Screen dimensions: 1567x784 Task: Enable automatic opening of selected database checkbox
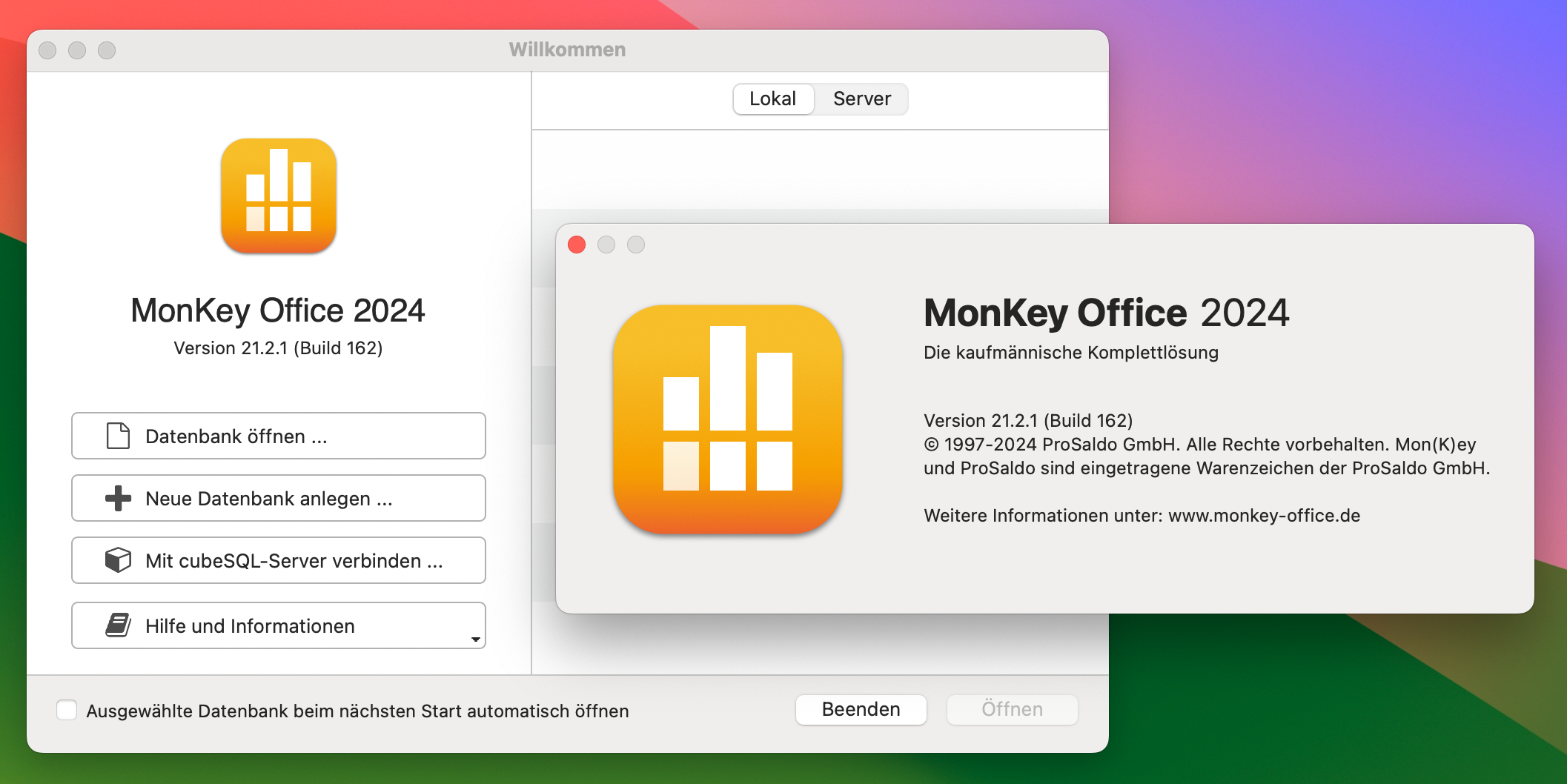(67, 710)
